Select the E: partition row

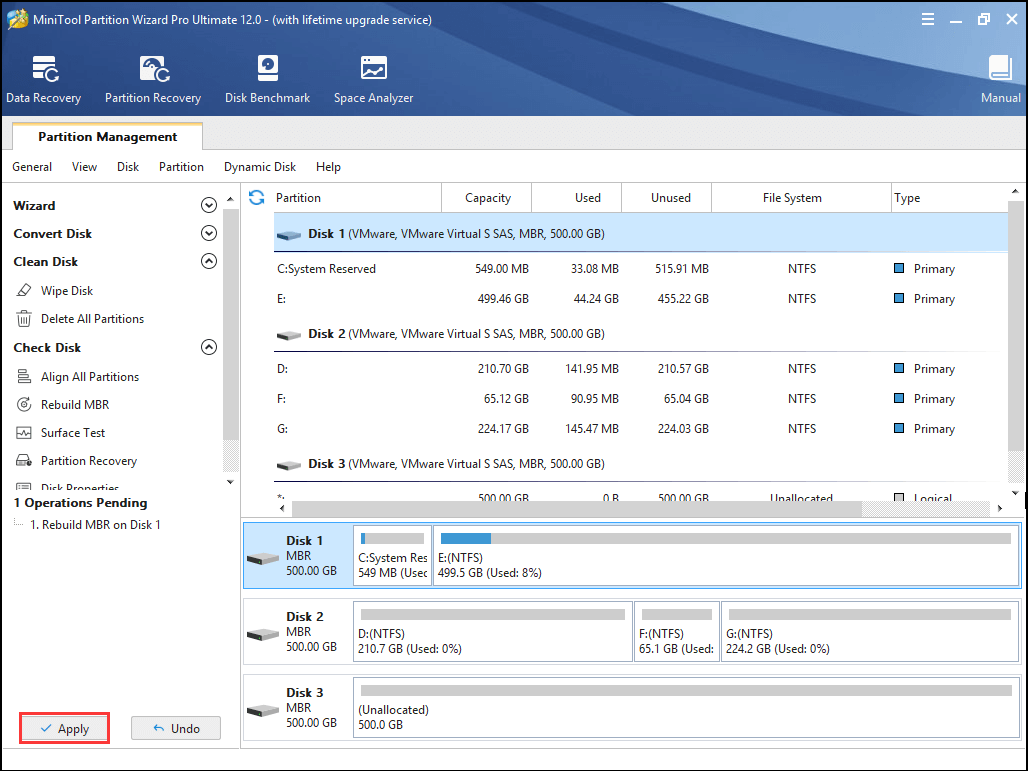pyautogui.click(x=641, y=299)
